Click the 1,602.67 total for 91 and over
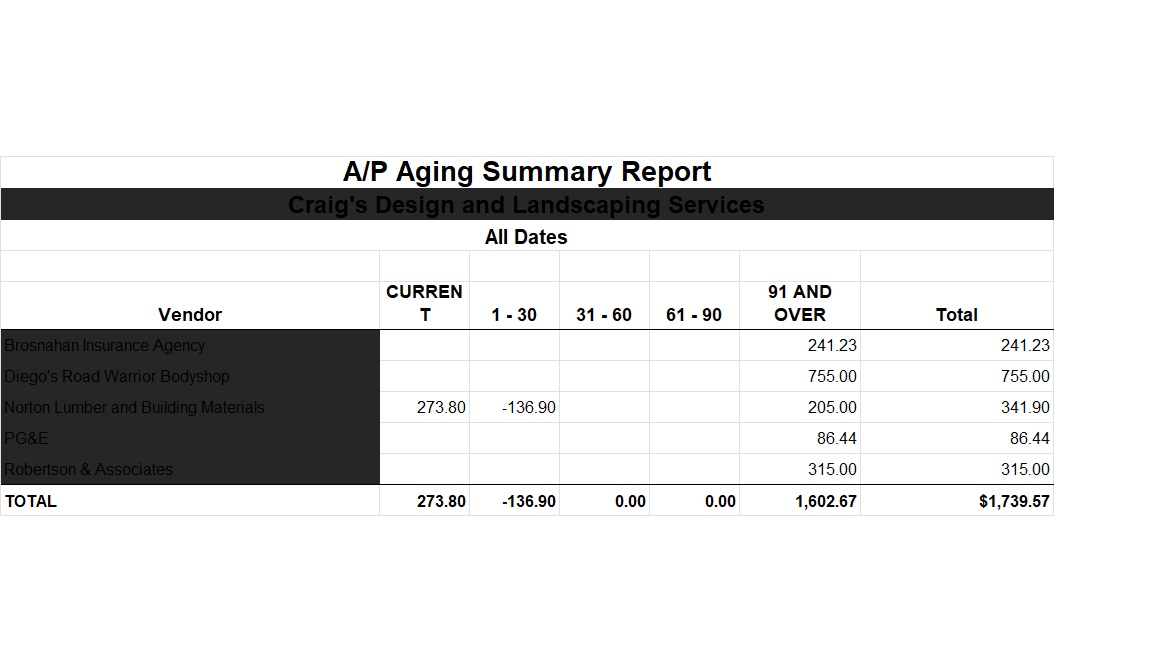 [x=826, y=501]
